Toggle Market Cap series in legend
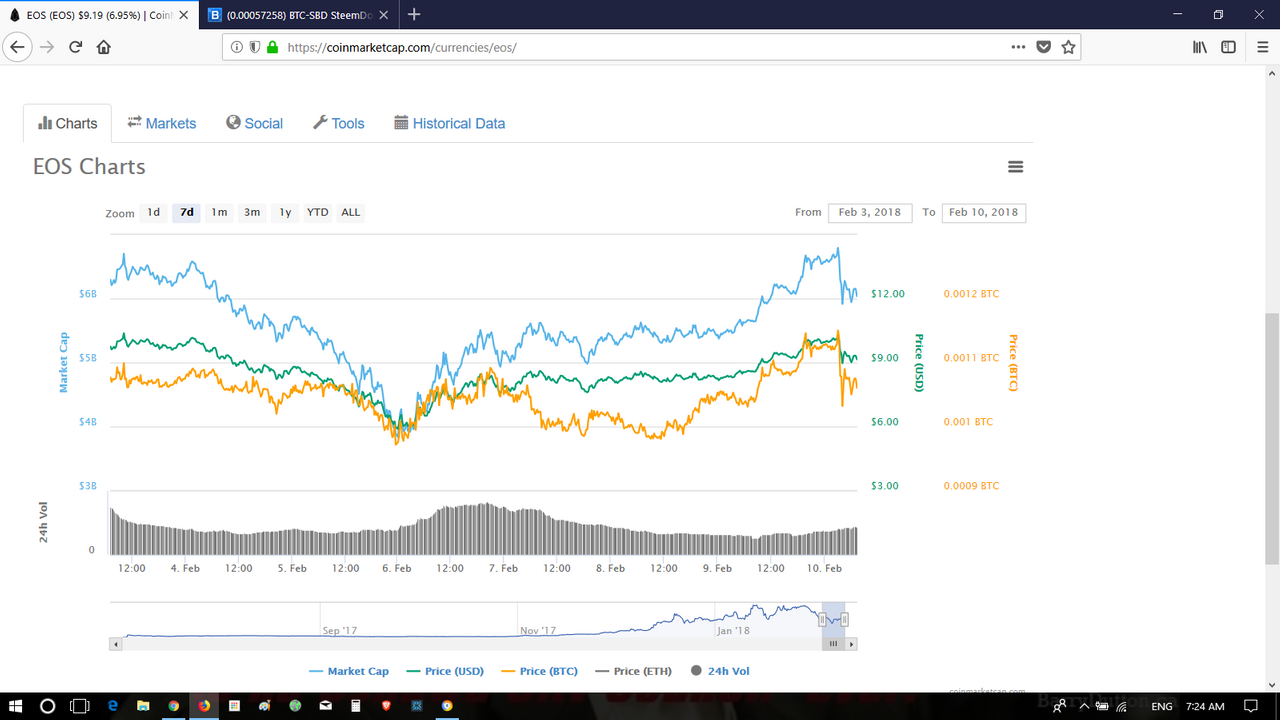Screen dimensions: 1280x720 tap(349, 671)
